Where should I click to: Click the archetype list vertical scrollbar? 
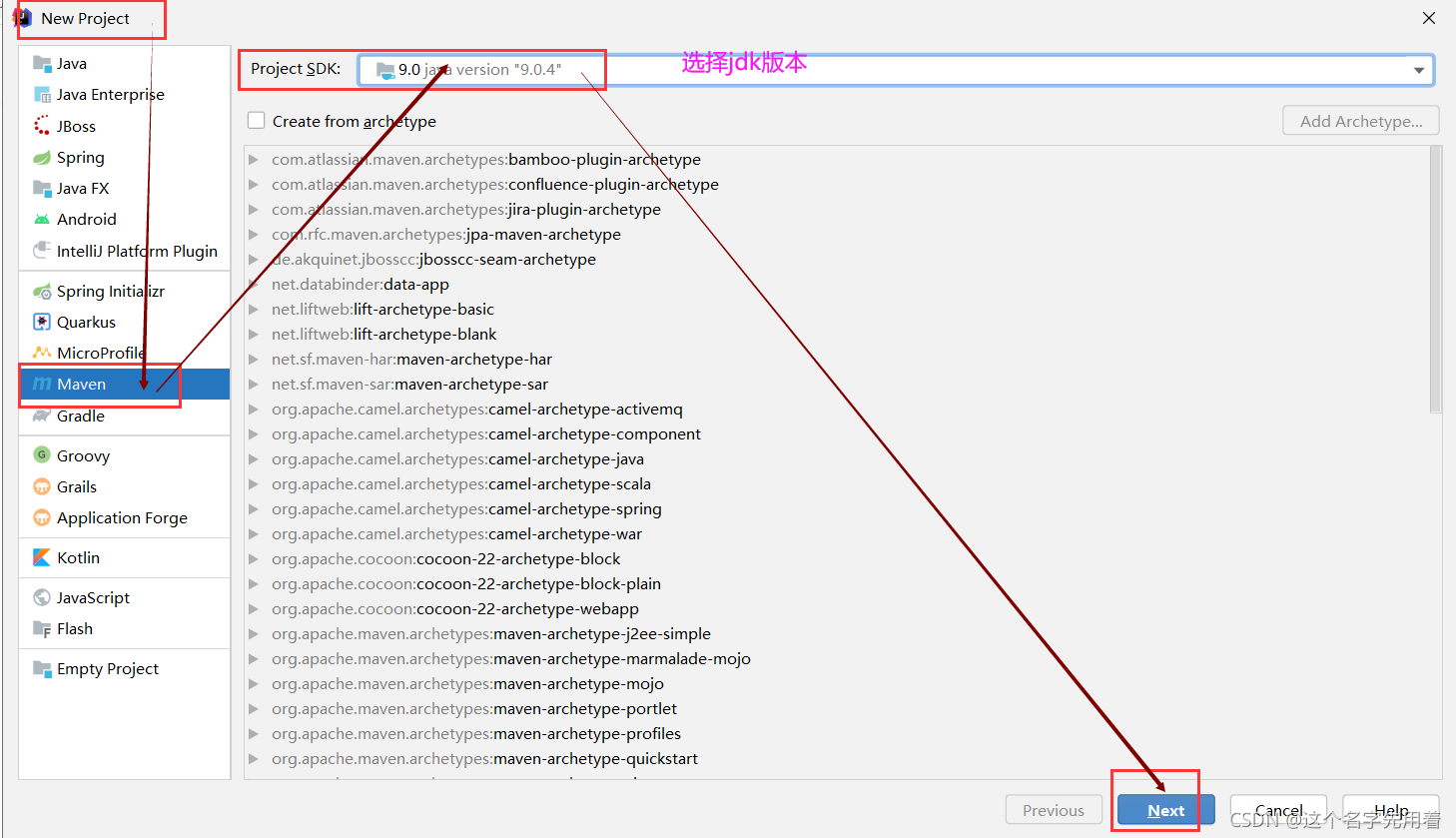[1435, 280]
